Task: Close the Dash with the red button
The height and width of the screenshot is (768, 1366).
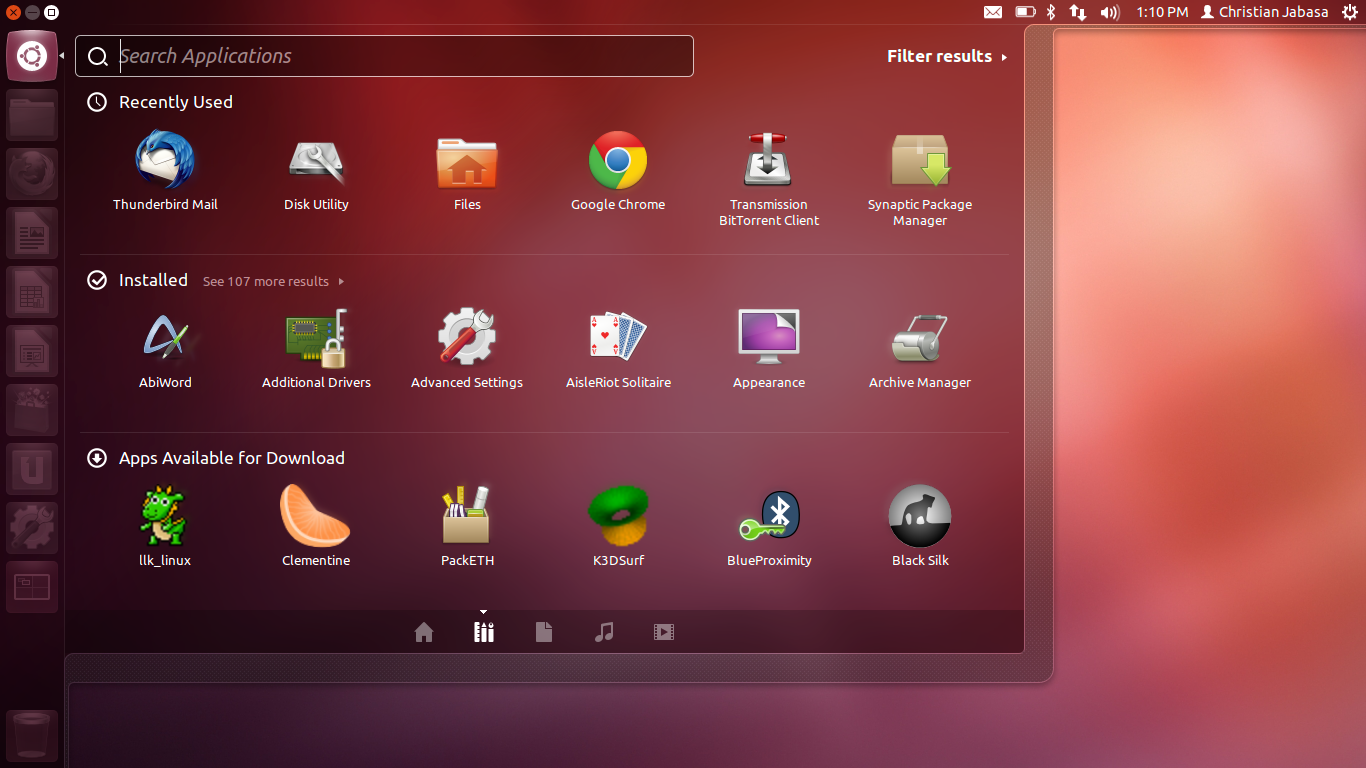Action: 14,12
